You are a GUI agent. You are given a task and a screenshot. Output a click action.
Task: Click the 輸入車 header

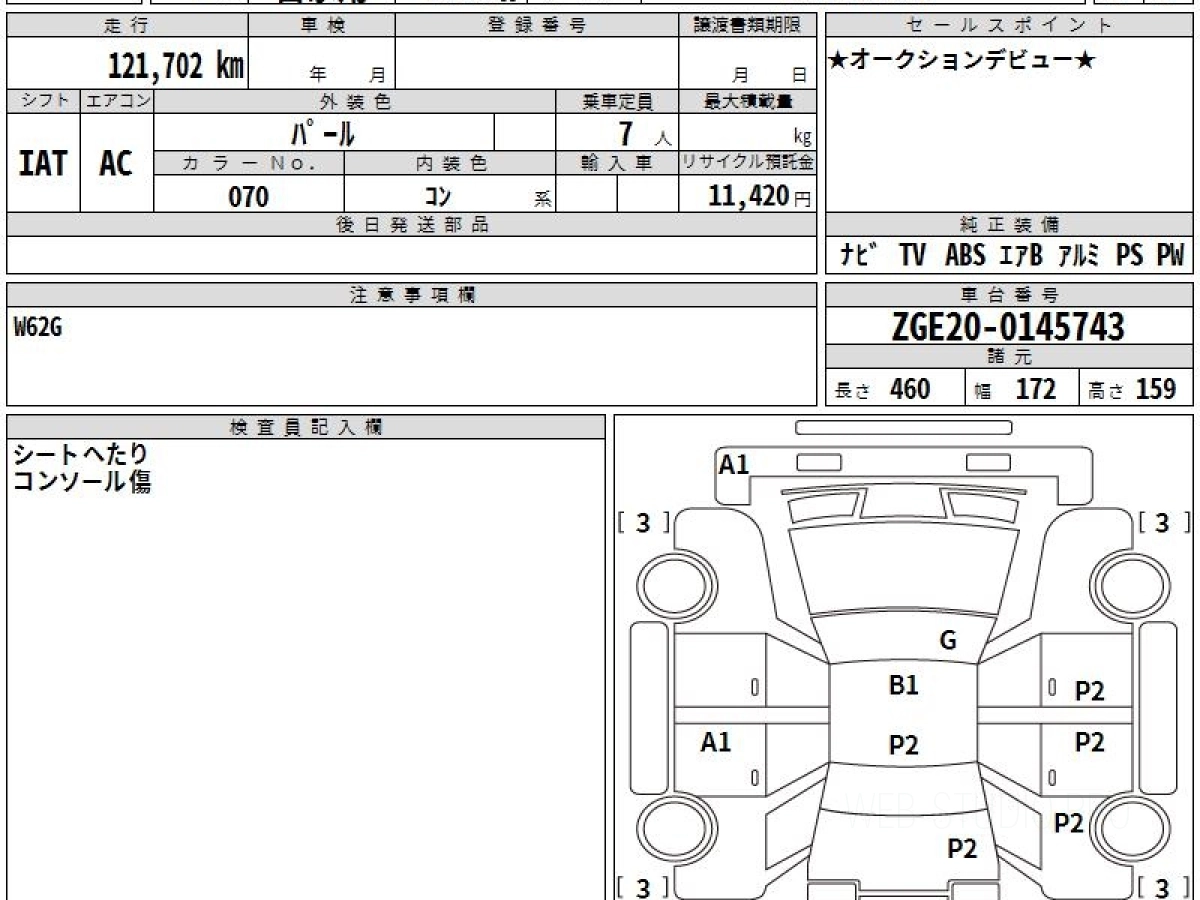pos(617,163)
